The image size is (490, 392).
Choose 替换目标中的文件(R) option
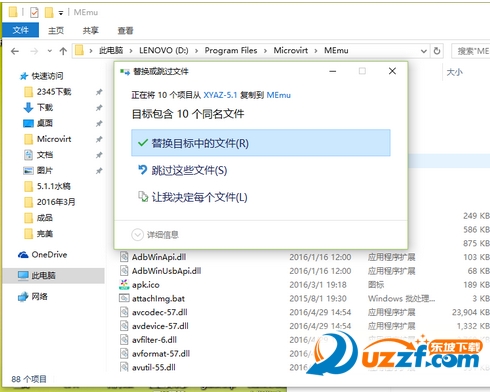click(x=261, y=143)
